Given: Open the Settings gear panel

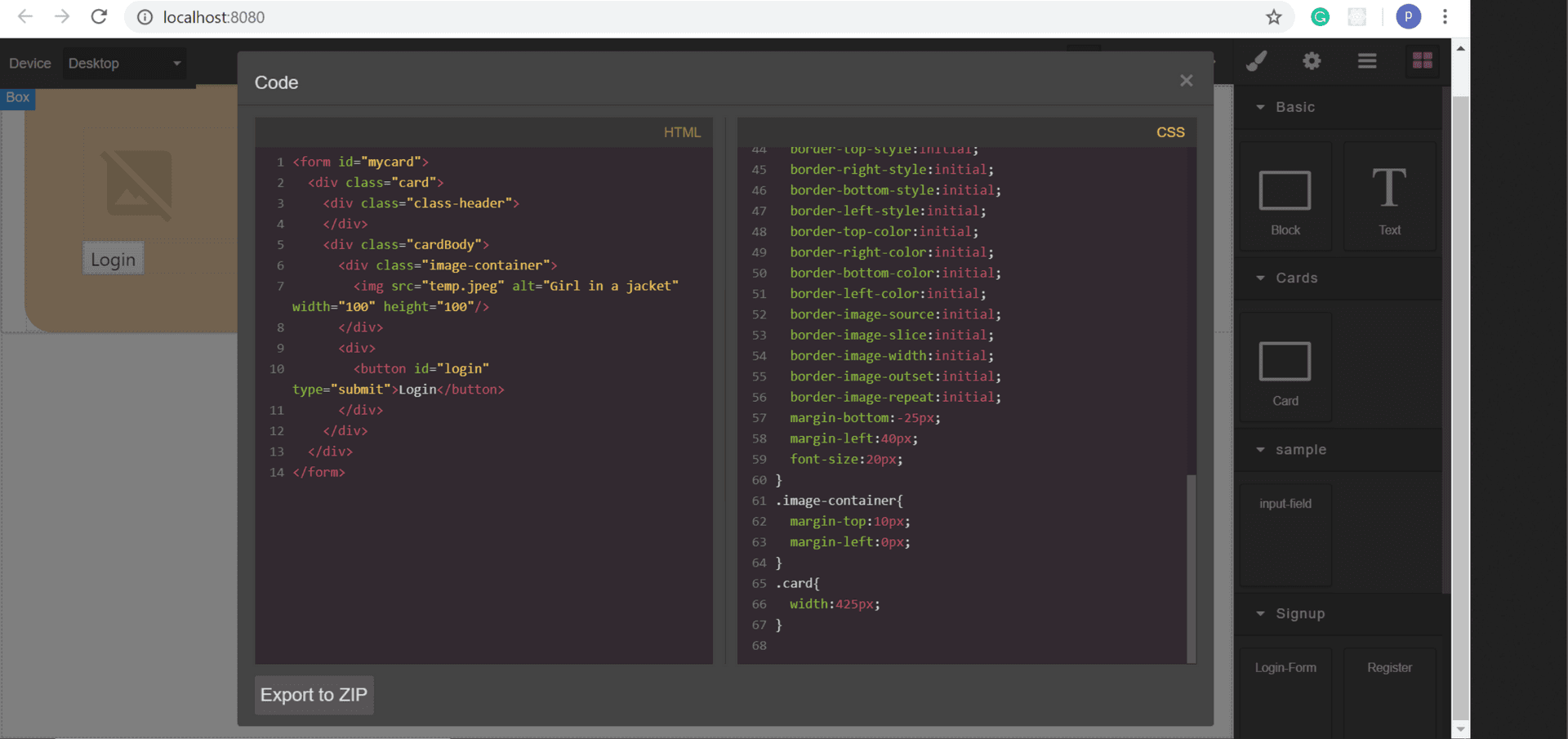Looking at the screenshot, I should point(1312,61).
